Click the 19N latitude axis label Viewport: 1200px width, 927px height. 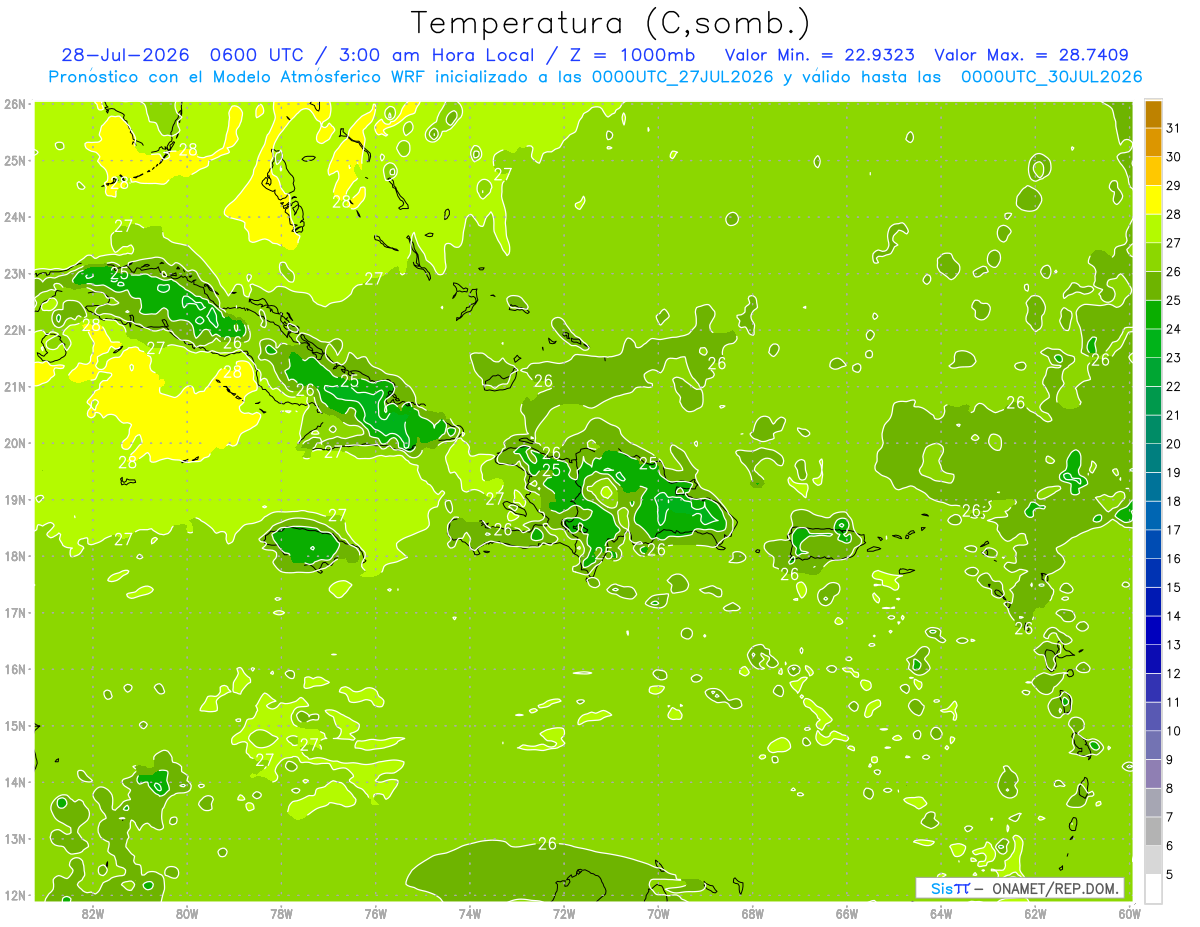15,499
